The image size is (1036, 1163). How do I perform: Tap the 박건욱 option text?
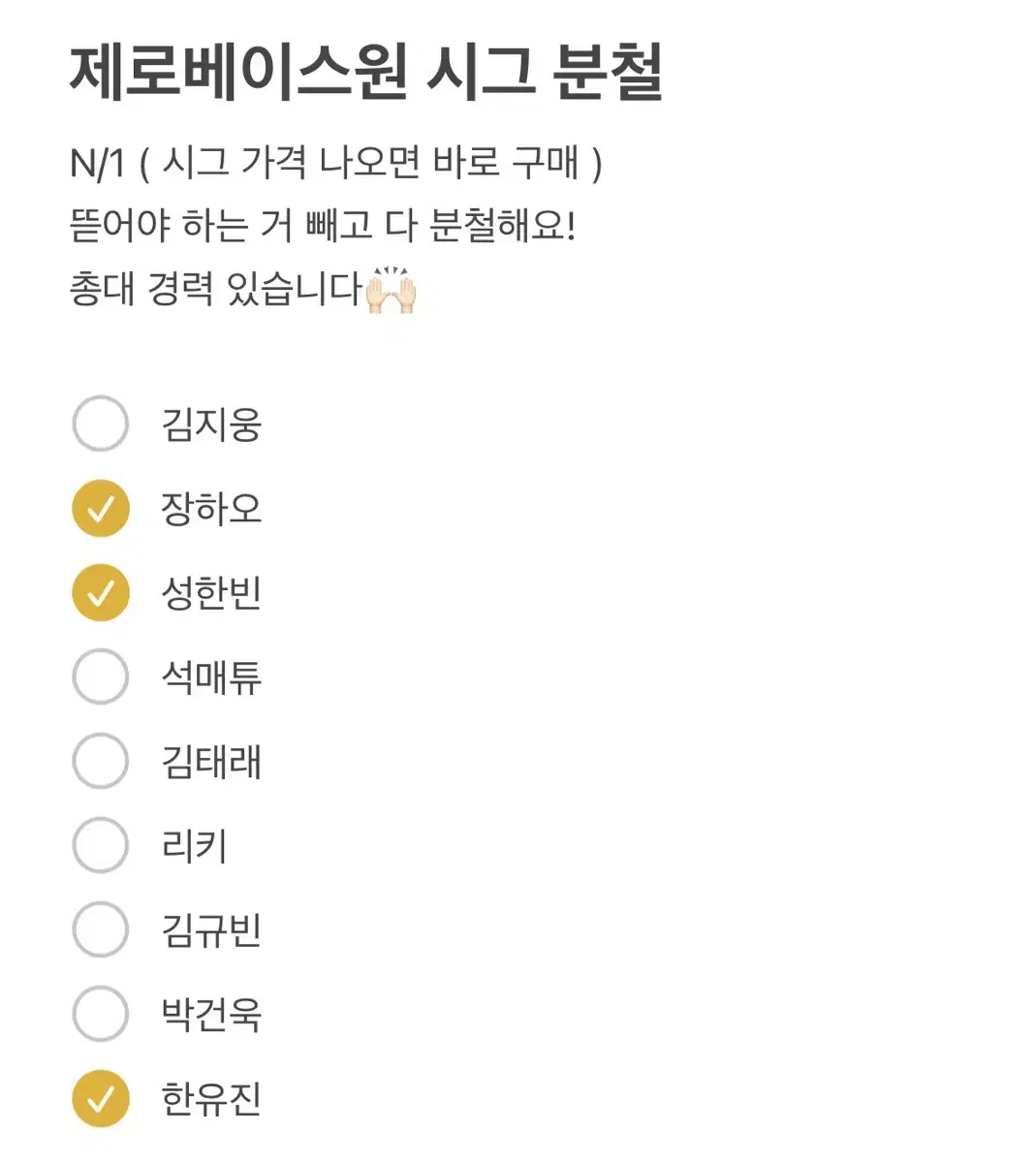(x=211, y=1015)
